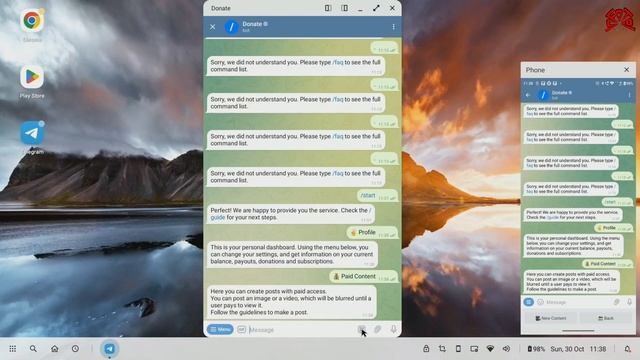Screen dimensions: 640x360
Task: Open Donate bot avatar in Phone window
Action: coord(543,95)
